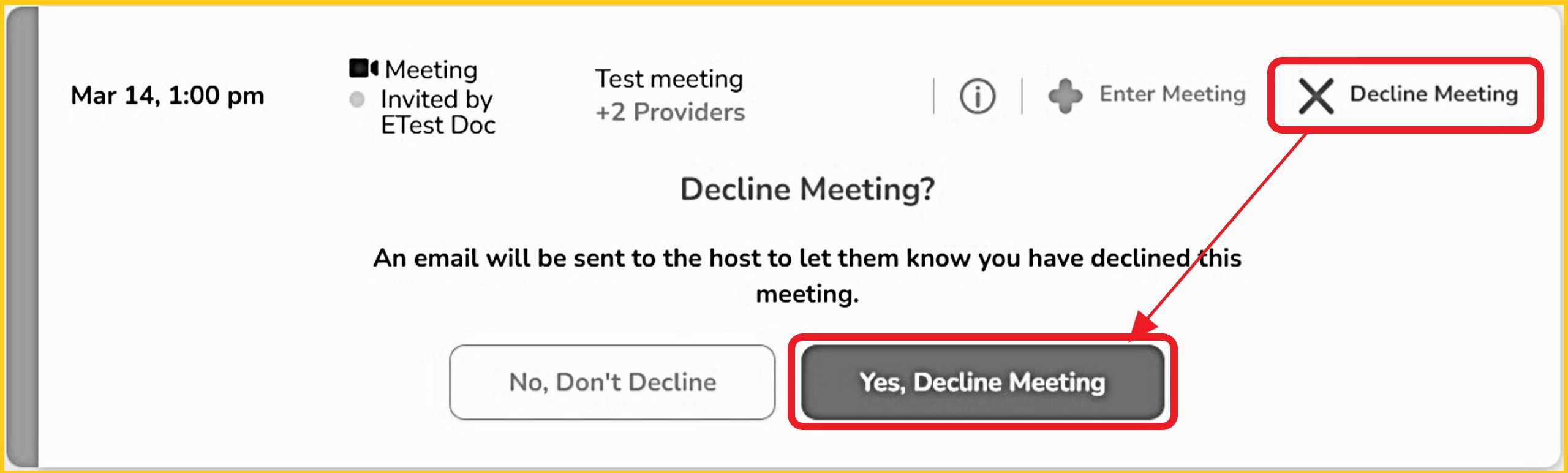The height and width of the screenshot is (473, 1568).
Task: Click the gray status dot beside Invited by
Action: [357, 99]
